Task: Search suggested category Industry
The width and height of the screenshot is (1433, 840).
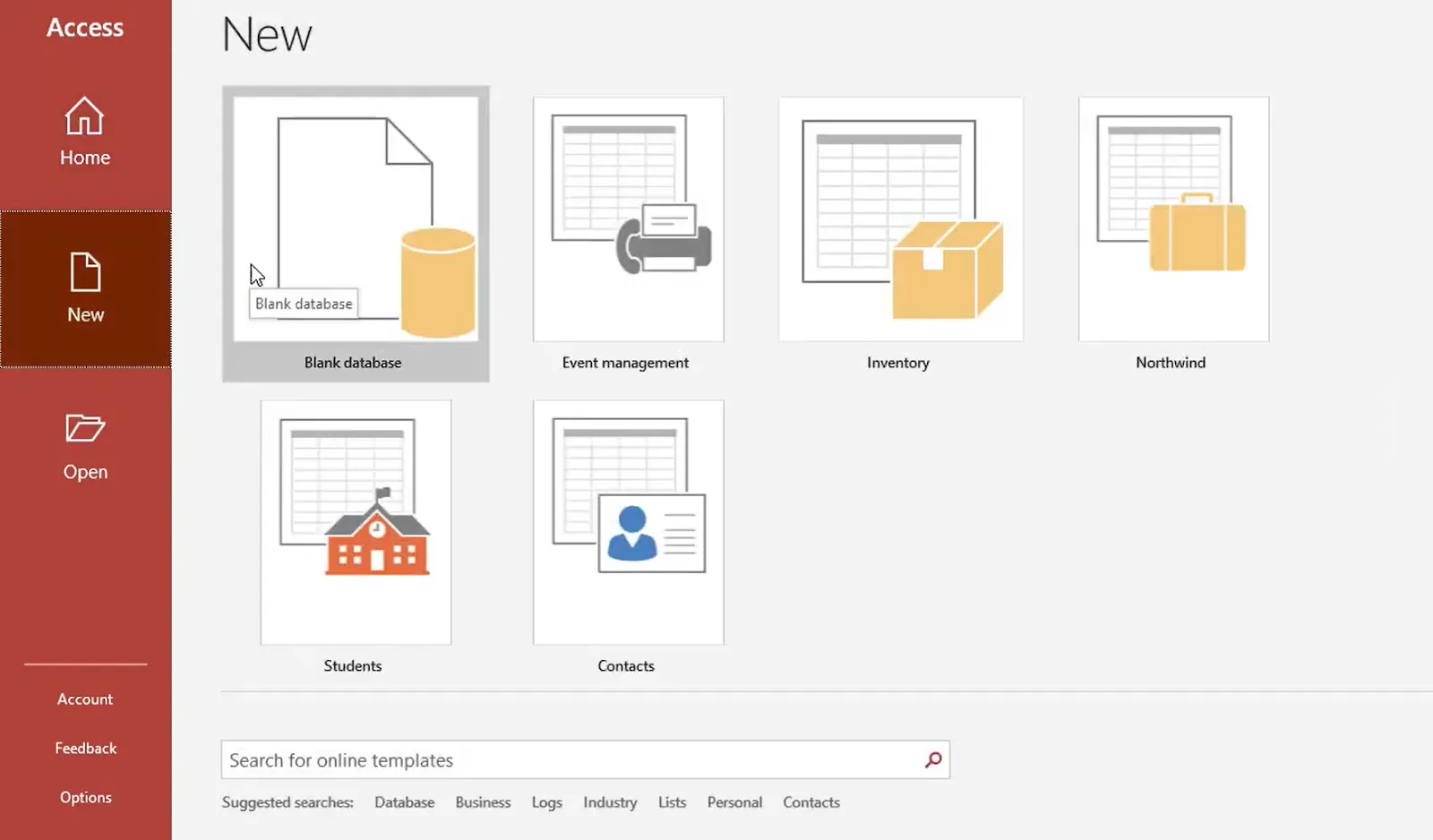Action: (610, 802)
